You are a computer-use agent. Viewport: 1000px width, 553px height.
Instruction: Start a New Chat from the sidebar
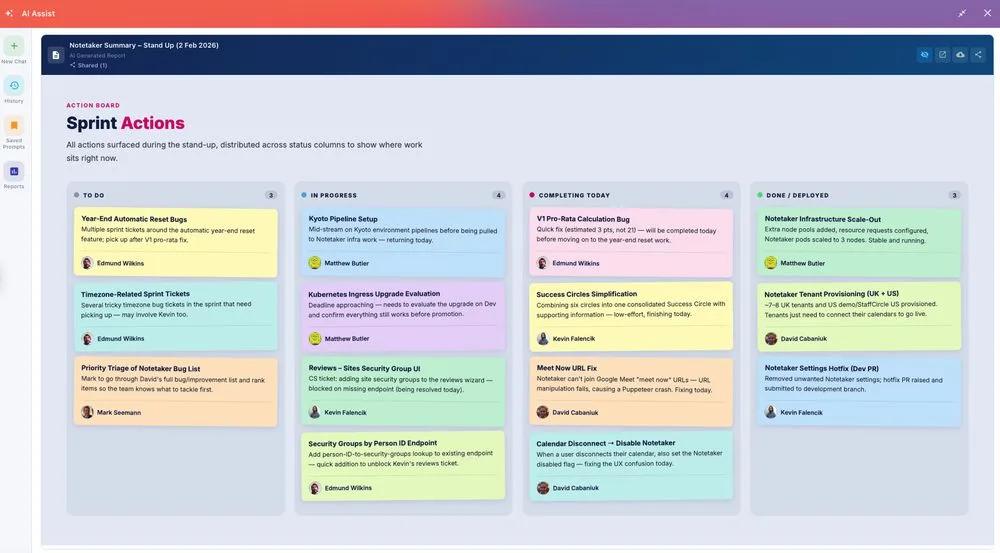coord(14,47)
